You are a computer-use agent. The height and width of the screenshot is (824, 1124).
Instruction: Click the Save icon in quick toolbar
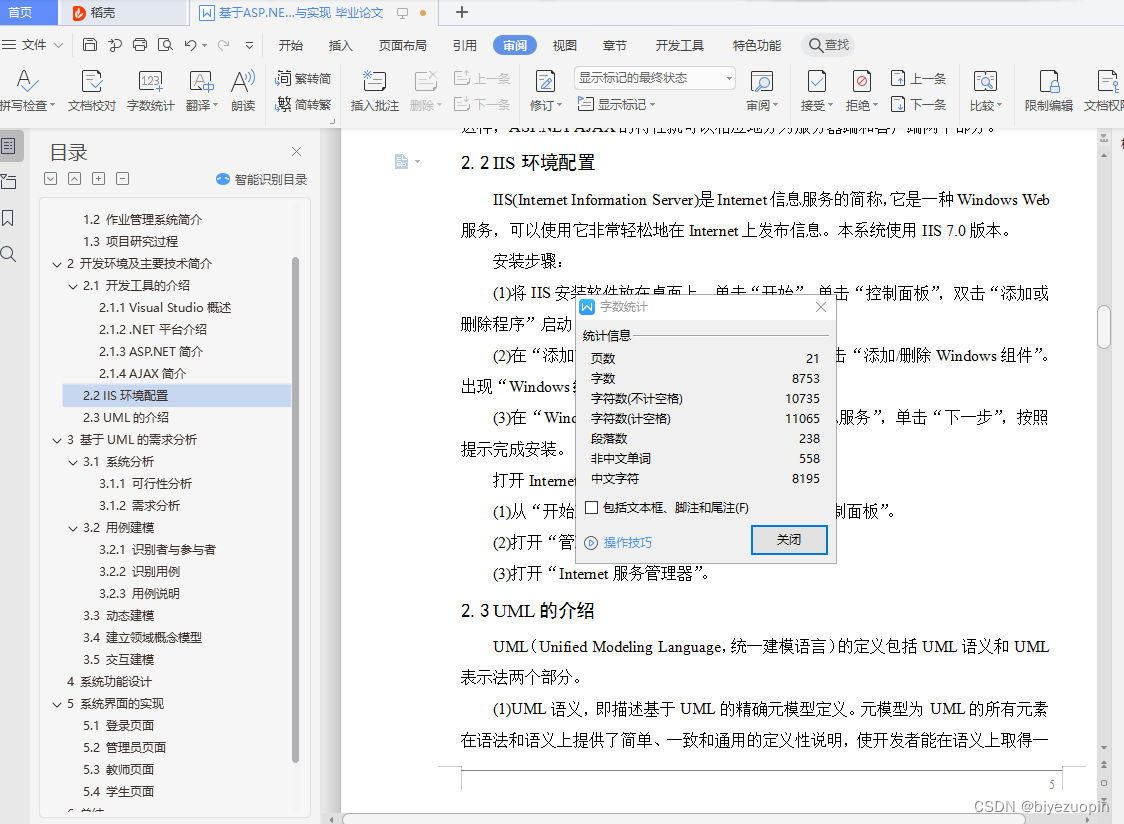click(x=90, y=45)
